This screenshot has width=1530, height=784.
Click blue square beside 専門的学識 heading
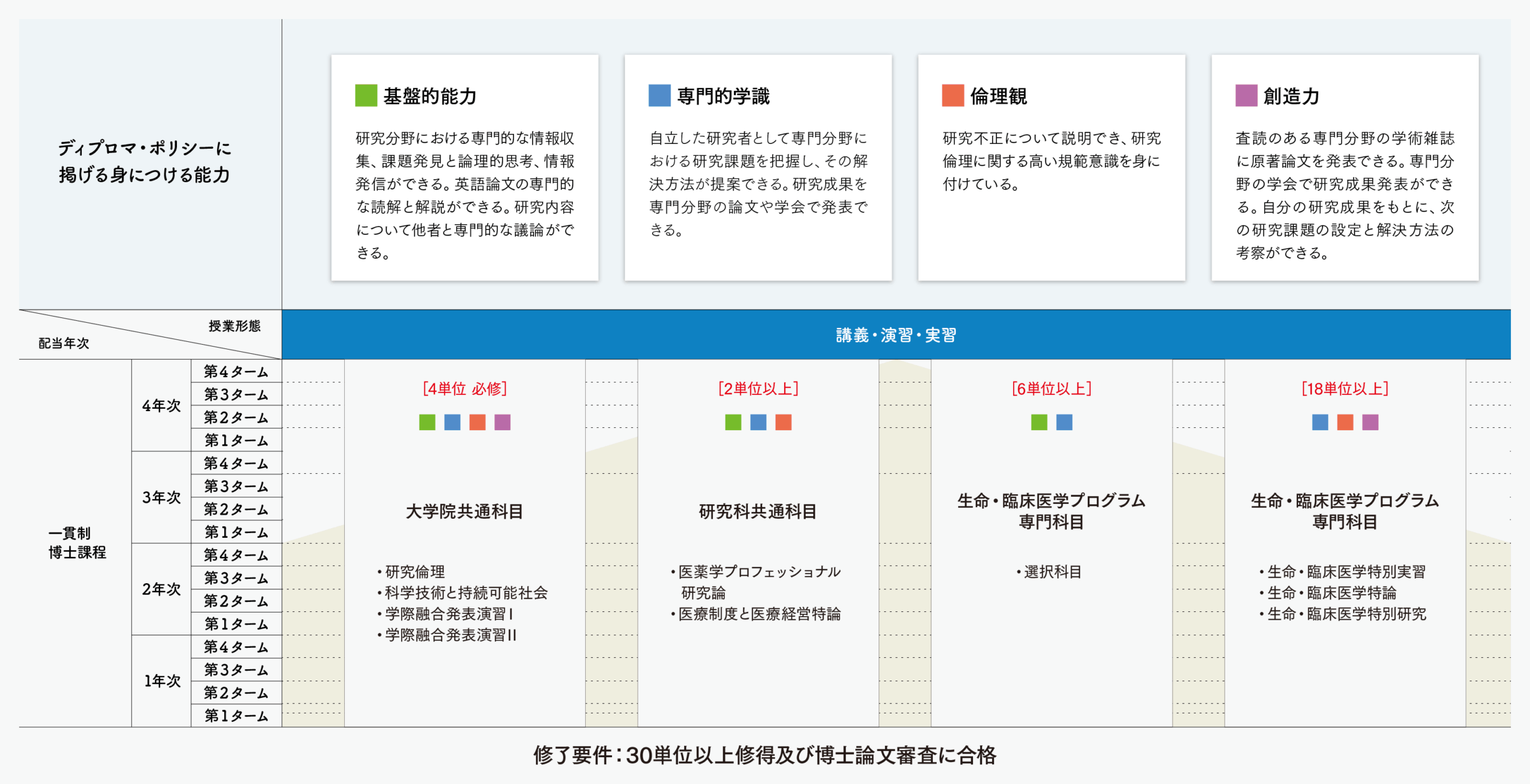[x=659, y=96]
